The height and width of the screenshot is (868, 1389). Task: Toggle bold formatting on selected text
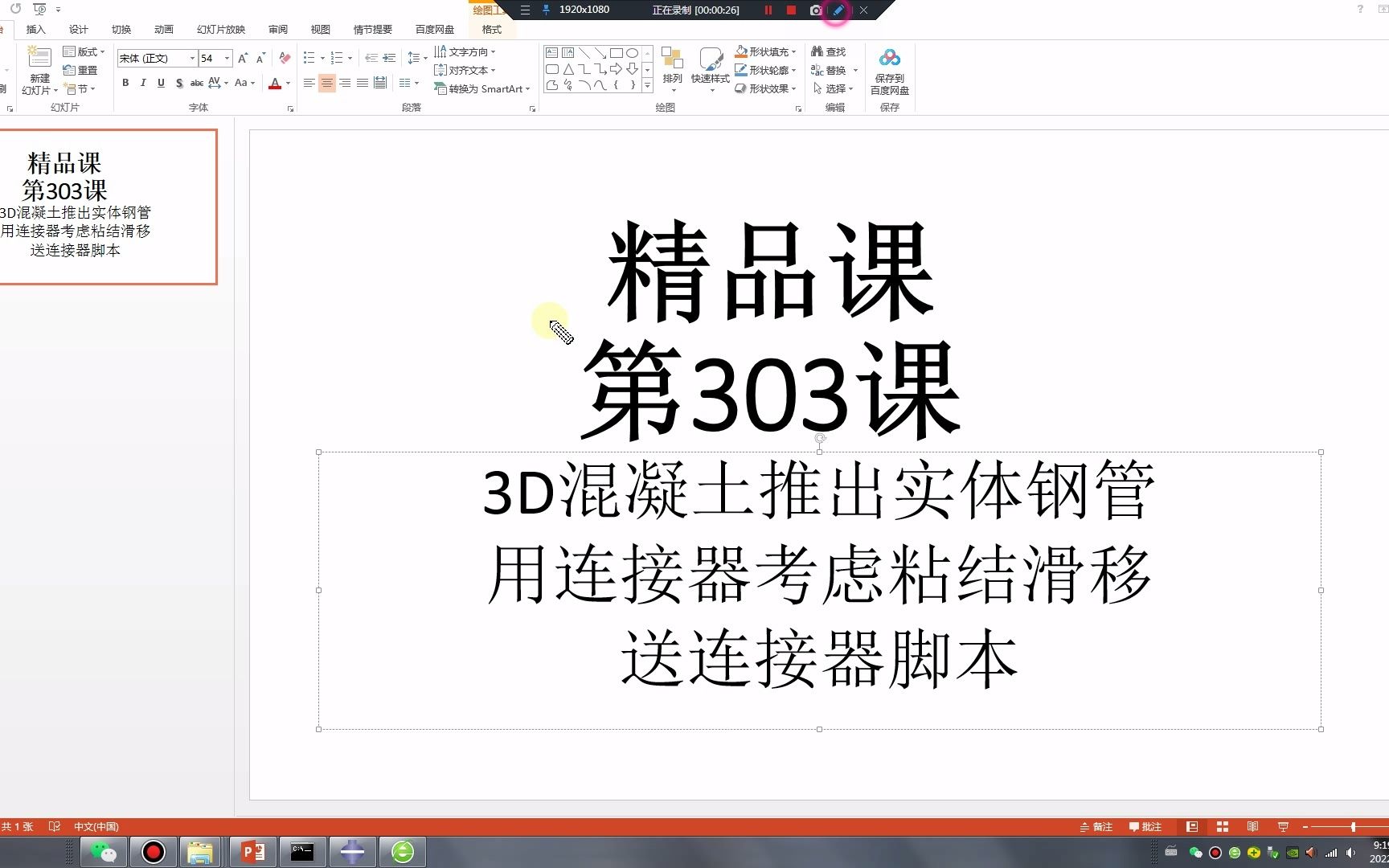(126, 83)
